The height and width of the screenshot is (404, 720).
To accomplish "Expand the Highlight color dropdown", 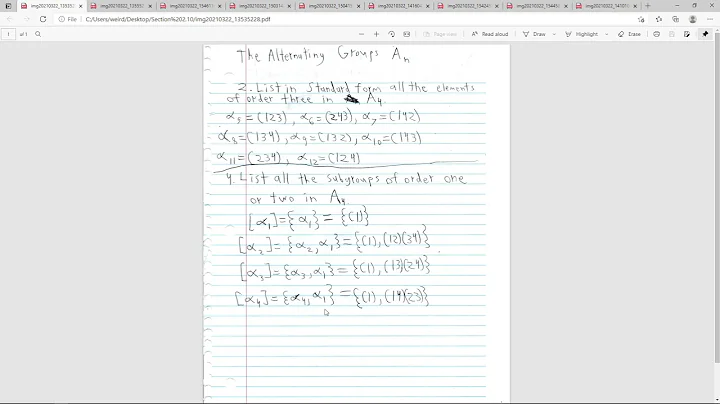I will [607, 34].
